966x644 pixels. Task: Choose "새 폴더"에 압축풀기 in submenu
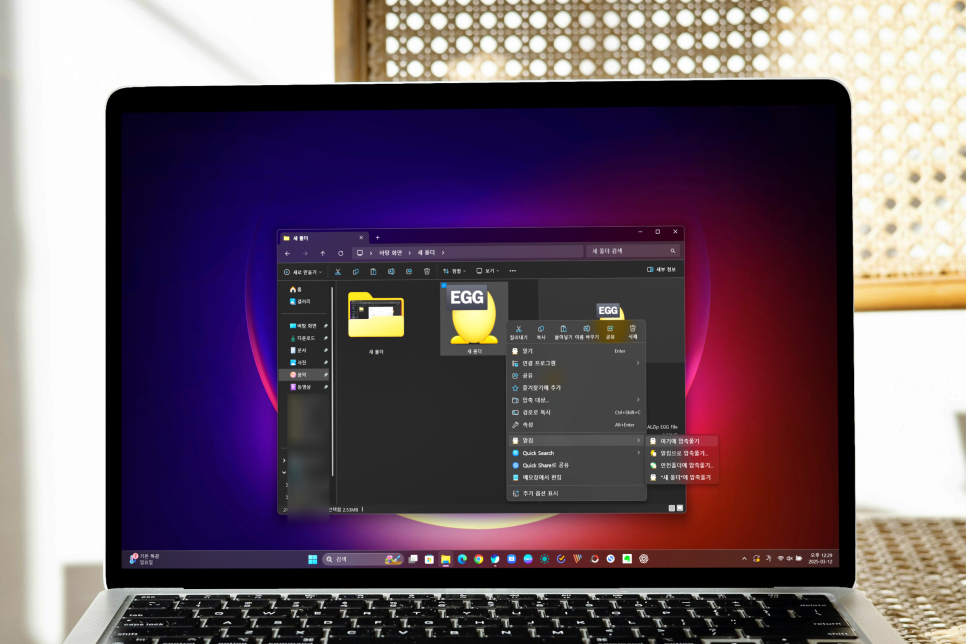pos(682,477)
